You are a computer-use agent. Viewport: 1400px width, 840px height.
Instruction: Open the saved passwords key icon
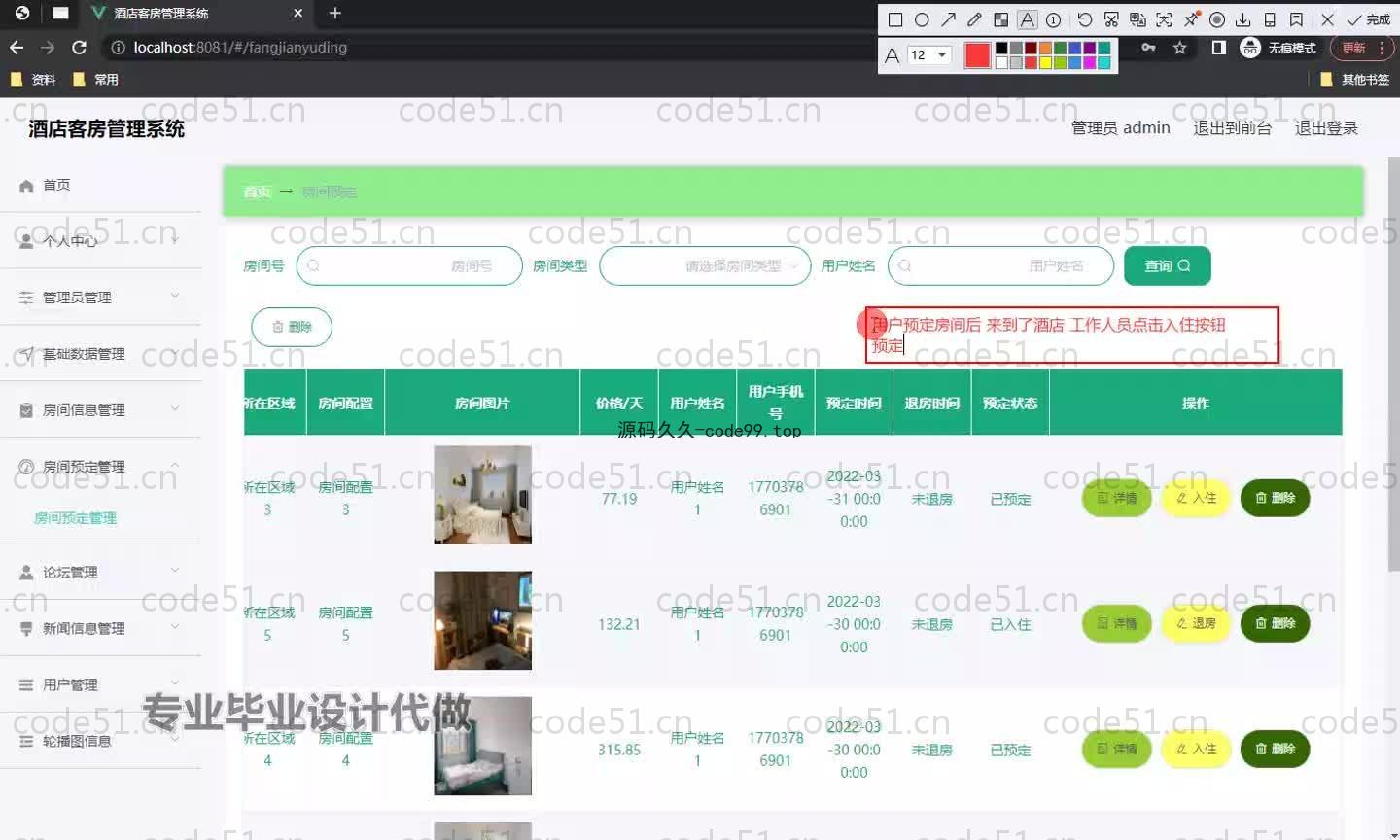tap(1148, 48)
